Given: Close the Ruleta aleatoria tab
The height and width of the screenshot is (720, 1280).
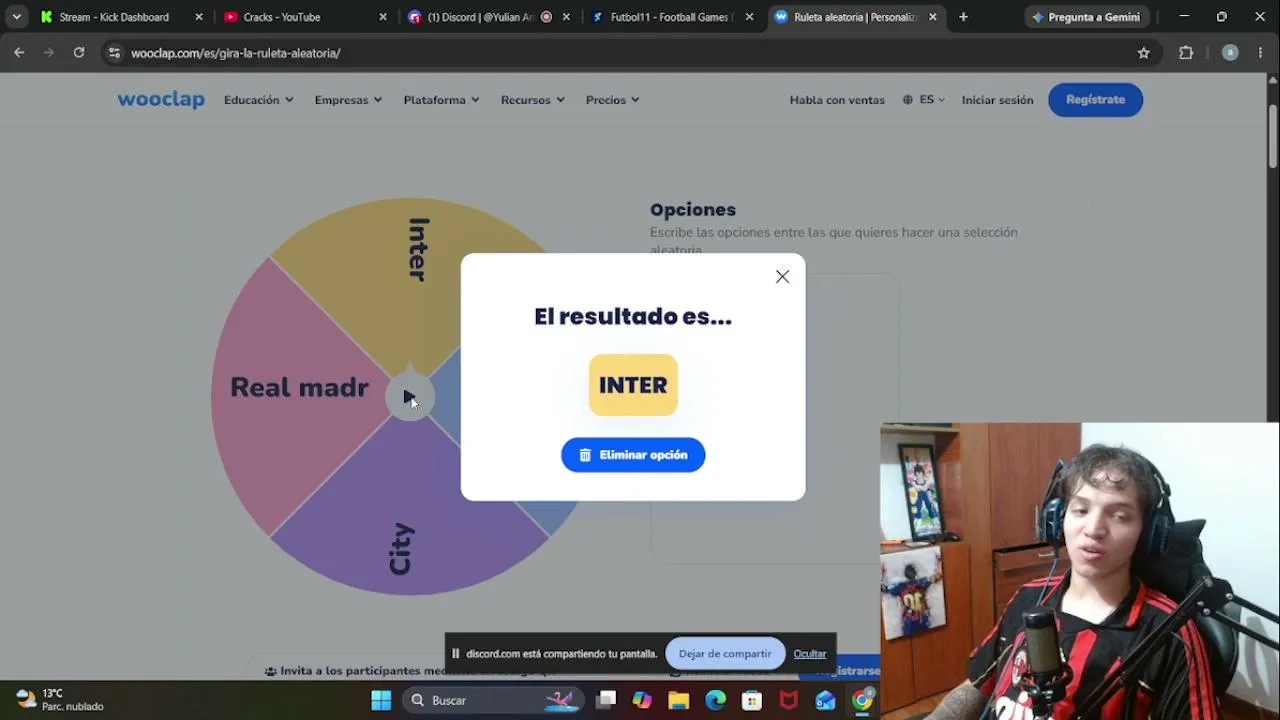Looking at the screenshot, I should (x=933, y=17).
